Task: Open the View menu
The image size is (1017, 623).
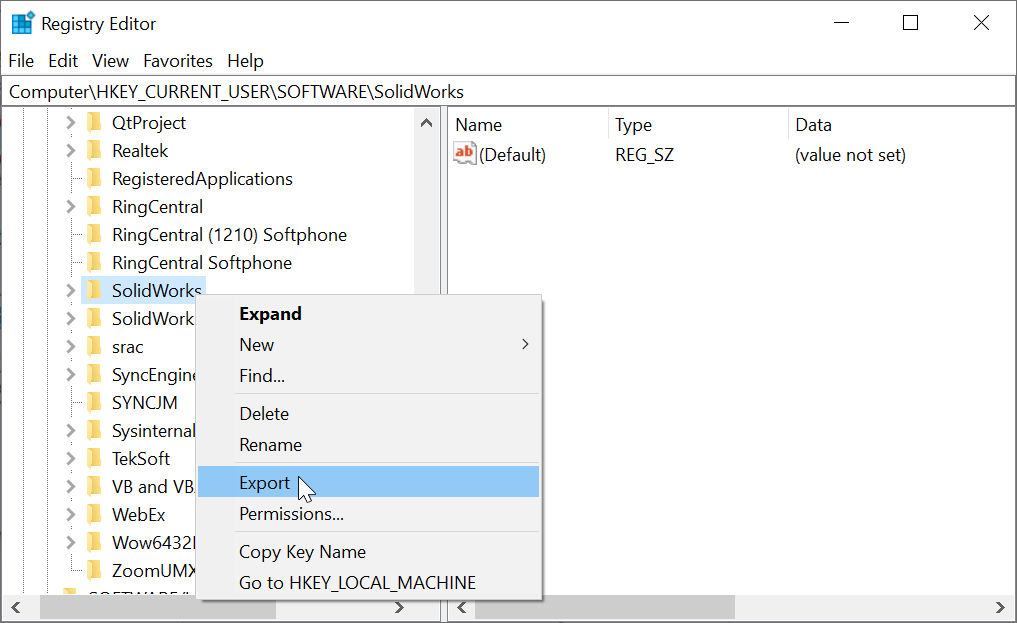Action: [110, 61]
